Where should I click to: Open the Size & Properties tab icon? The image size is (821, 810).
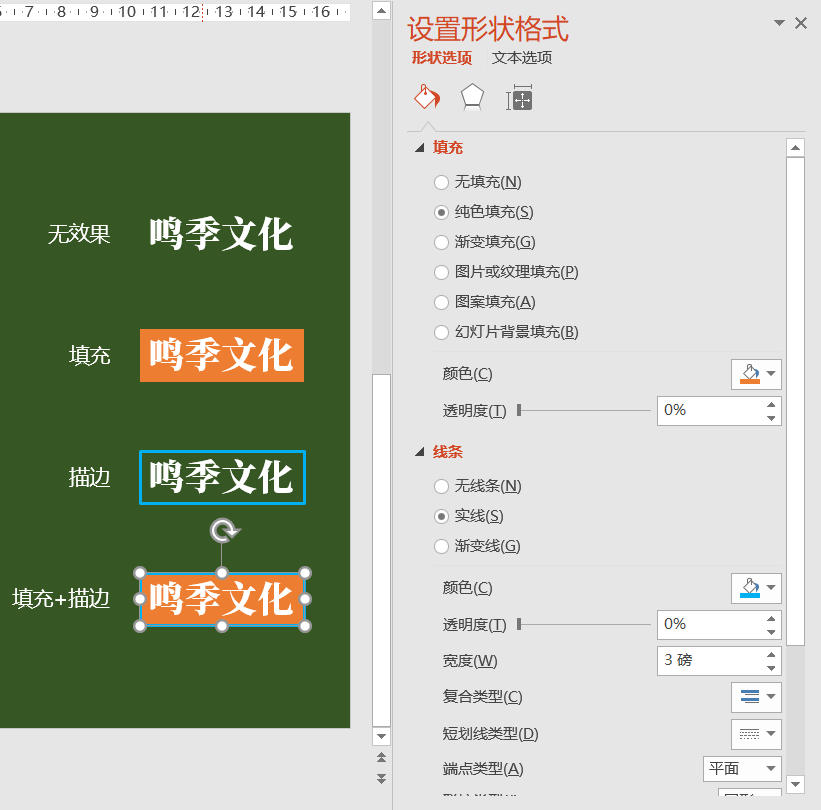tap(518, 97)
